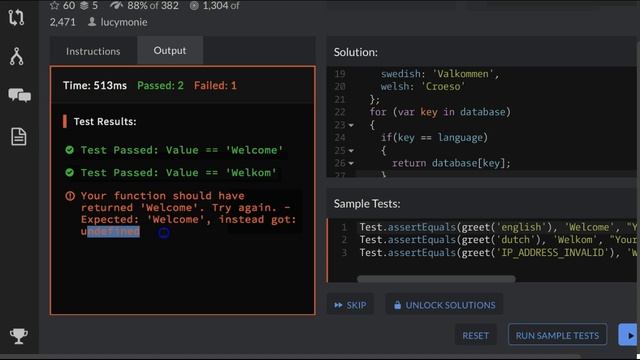The height and width of the screenshot is (360, 640).
Task: Click the author user icon beside lucymonie
Action: (x=92, y=22)
